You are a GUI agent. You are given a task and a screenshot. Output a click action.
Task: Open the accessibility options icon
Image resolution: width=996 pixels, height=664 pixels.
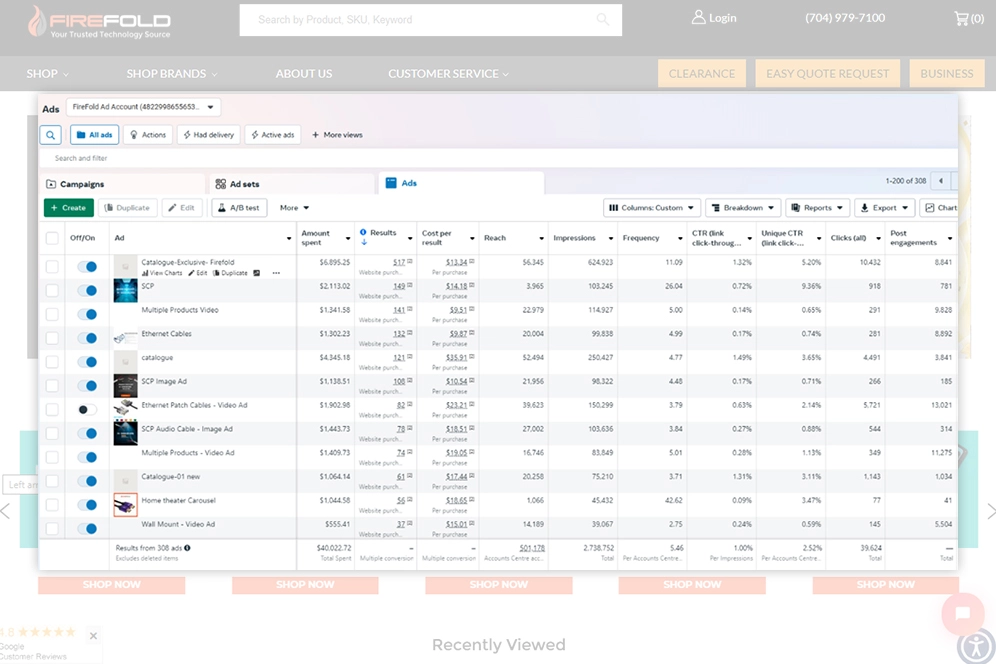coord(976,646)
